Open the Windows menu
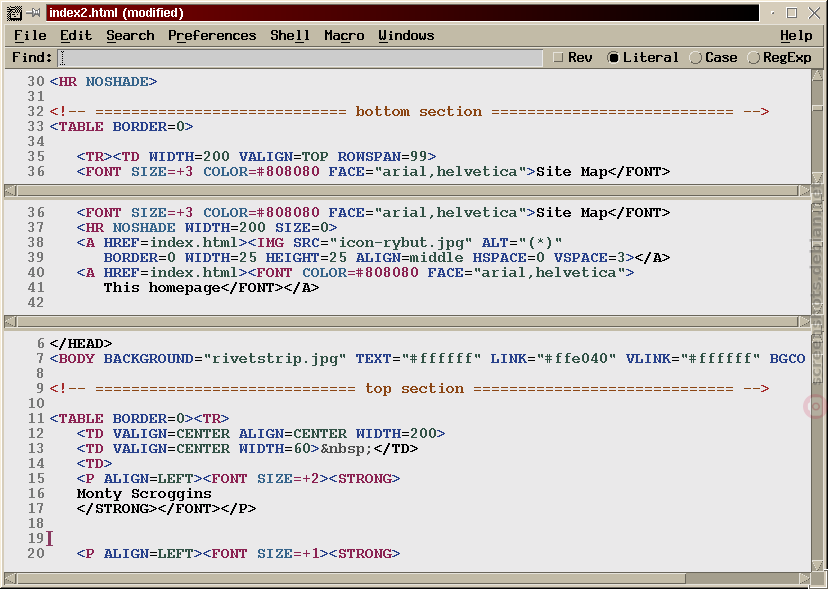 pos(406,35)
